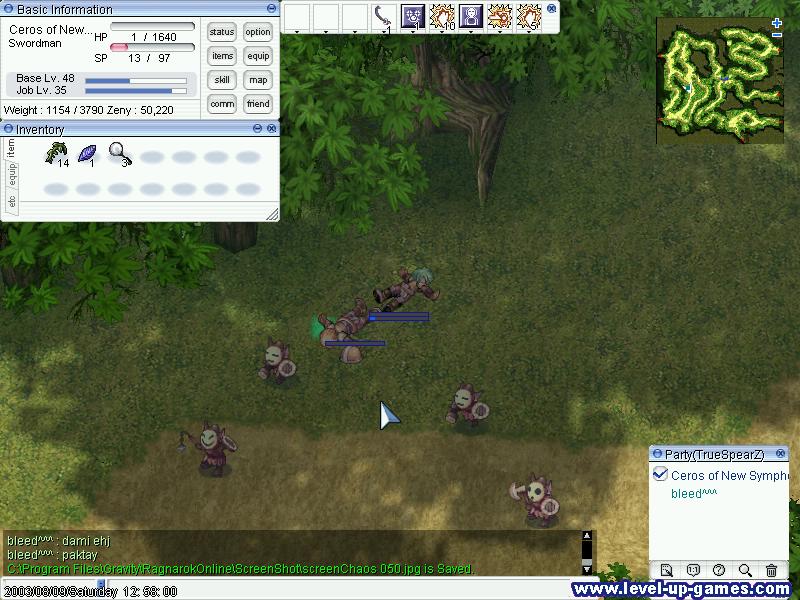Switch to the inventory equip tab
800x600 pixels.
point(11,174)
